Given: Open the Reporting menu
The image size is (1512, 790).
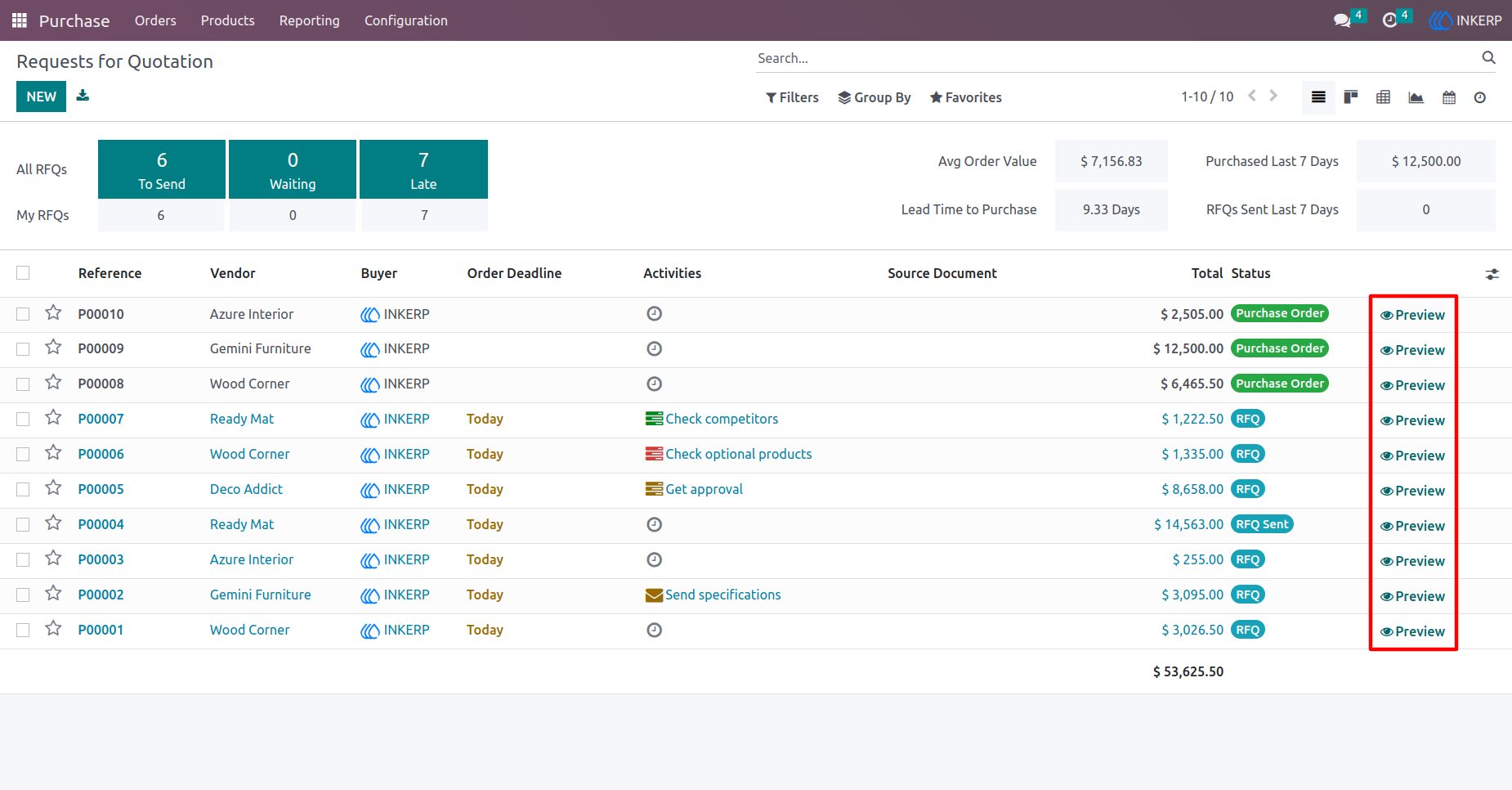Looking at the screenshot, I should pyautogui.click(x=310, y=20).
